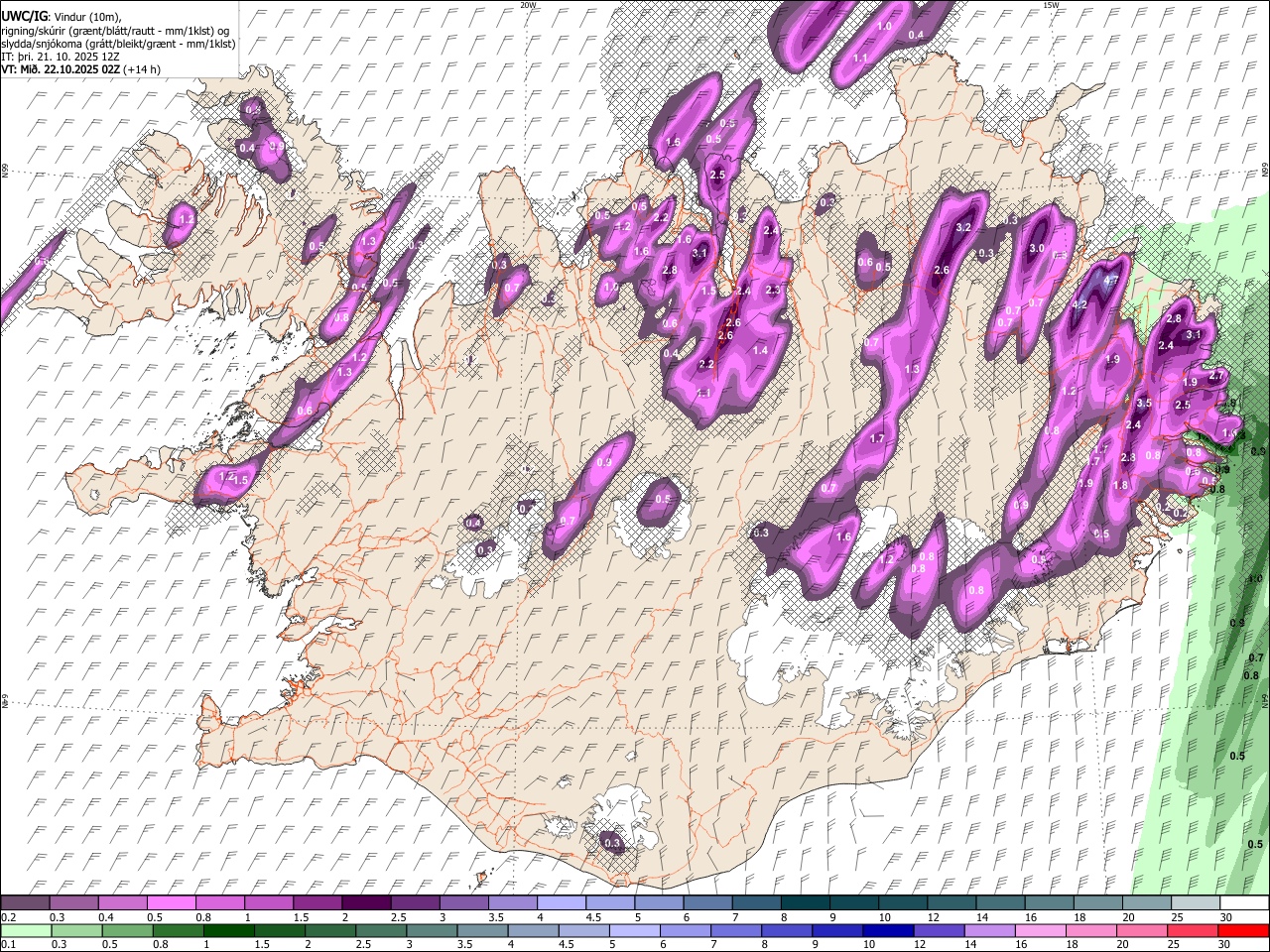Screen dimensions: 1270x952
Task: Click the 4.7 precipitation value on the map
Action: coord(1111,281)
